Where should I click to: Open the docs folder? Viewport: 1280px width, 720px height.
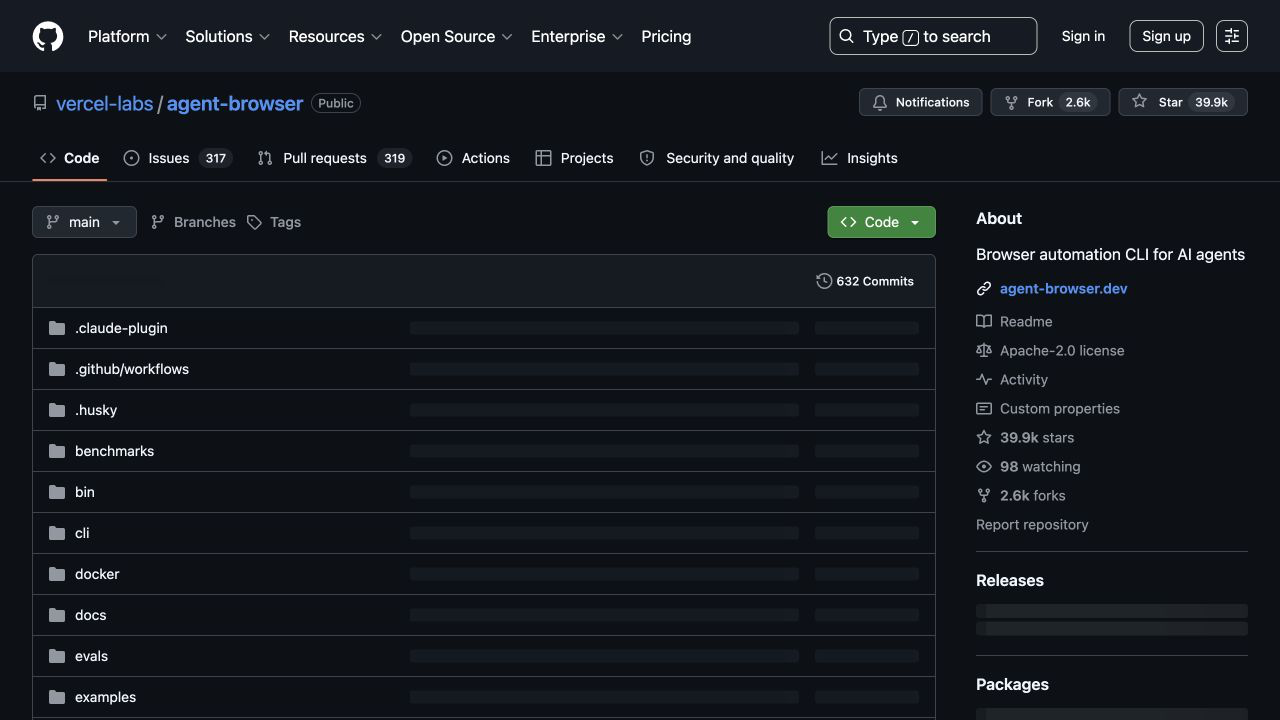[x=90, y=615]
